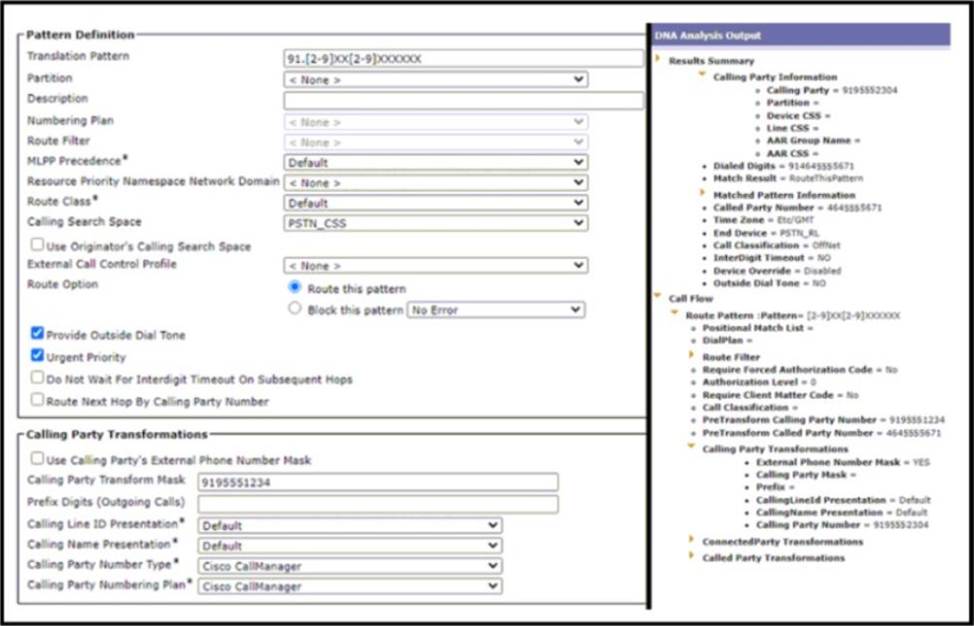The width and height of the screenshot is (974, 626).
Task: Collapse the Call Flow tree node
Action: (x=657, y=297)
